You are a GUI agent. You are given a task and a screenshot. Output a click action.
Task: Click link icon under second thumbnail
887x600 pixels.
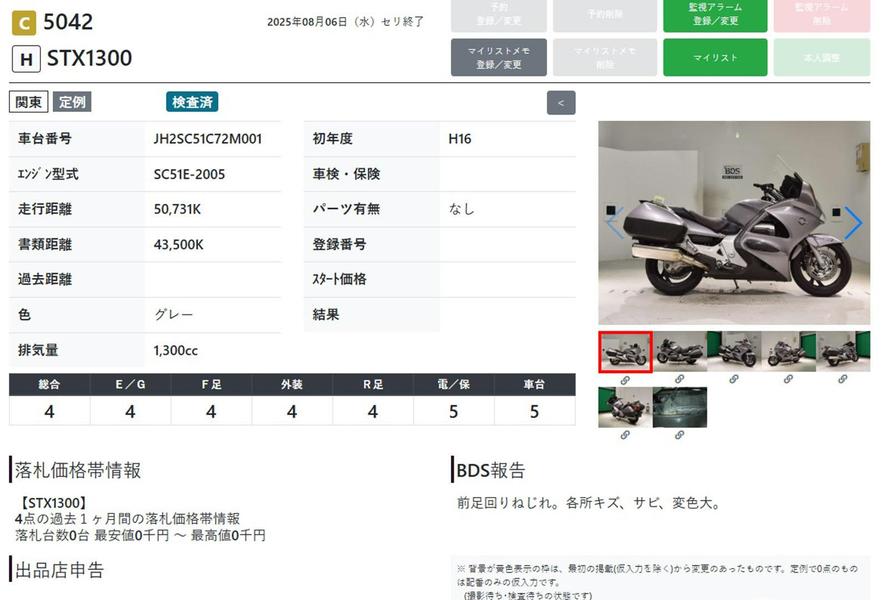point(679,380)
